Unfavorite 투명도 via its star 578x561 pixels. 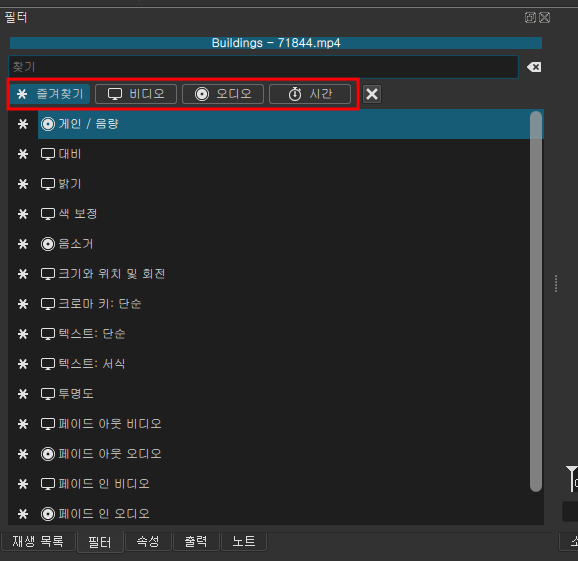pos(23,394)
